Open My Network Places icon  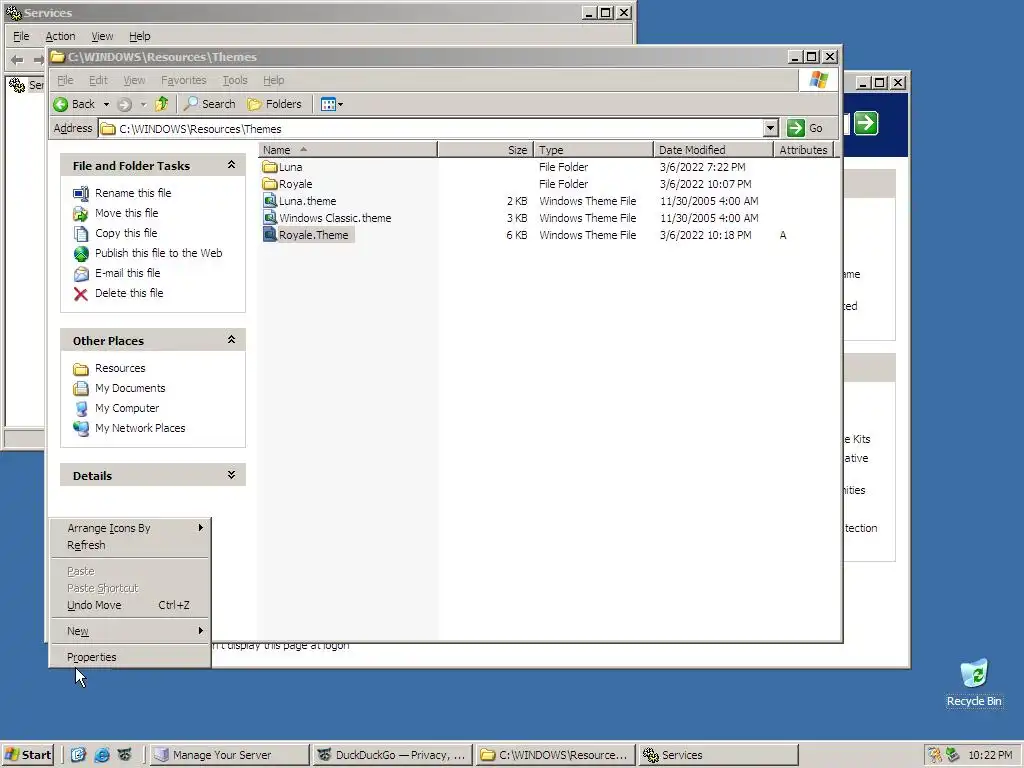pyautogui.click(x=80, y=428)
